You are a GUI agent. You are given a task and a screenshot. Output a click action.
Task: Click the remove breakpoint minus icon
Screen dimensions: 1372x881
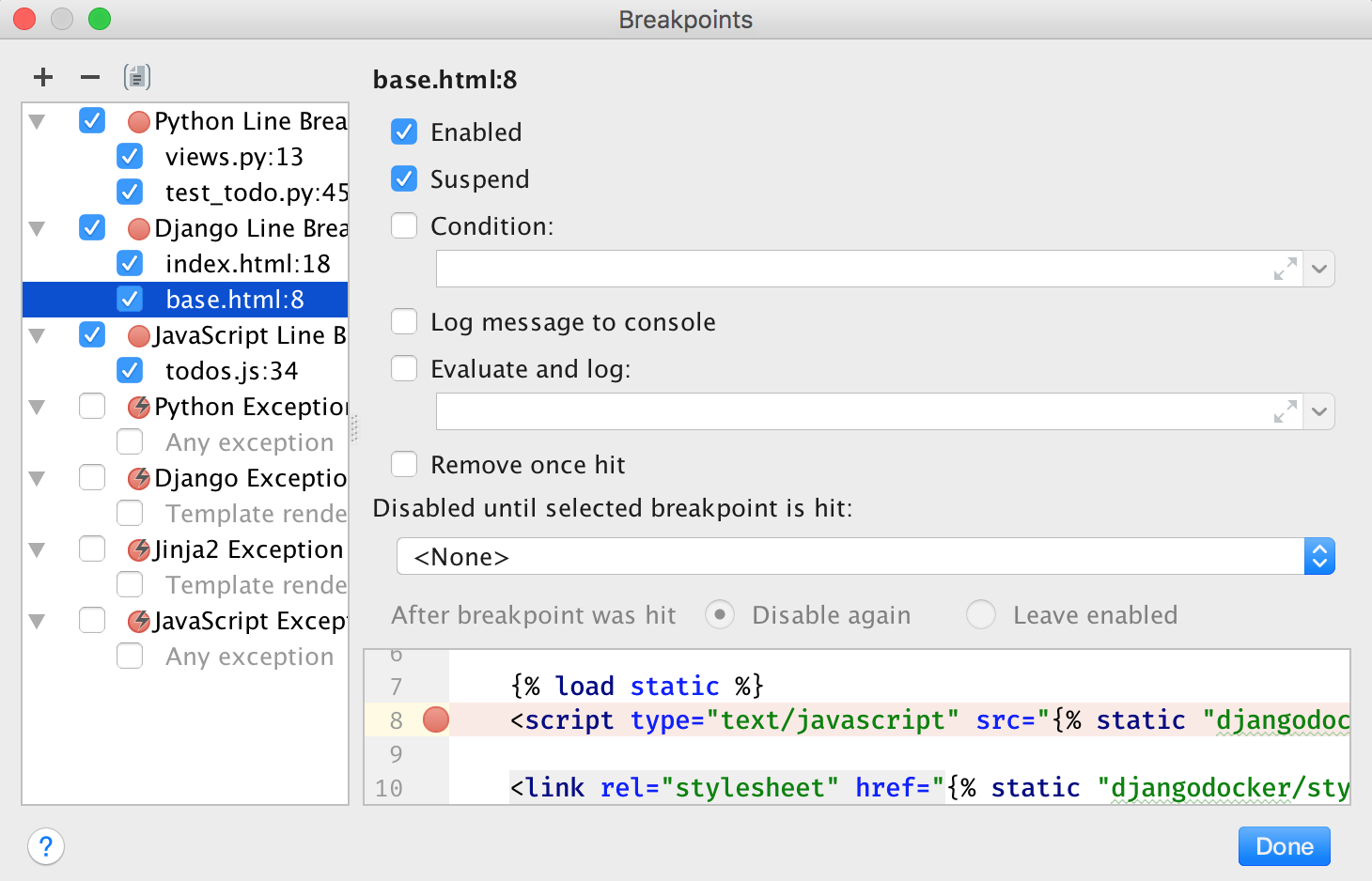click(x=90, y=78)
